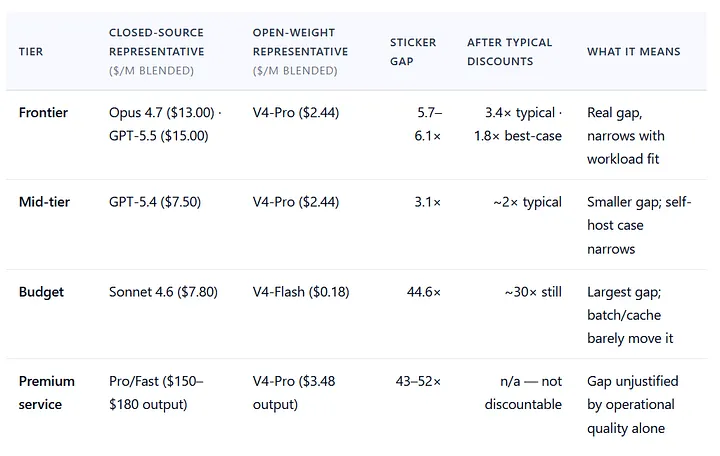Click the GPT-5.4 ($7.50) cell

point(155,202)
